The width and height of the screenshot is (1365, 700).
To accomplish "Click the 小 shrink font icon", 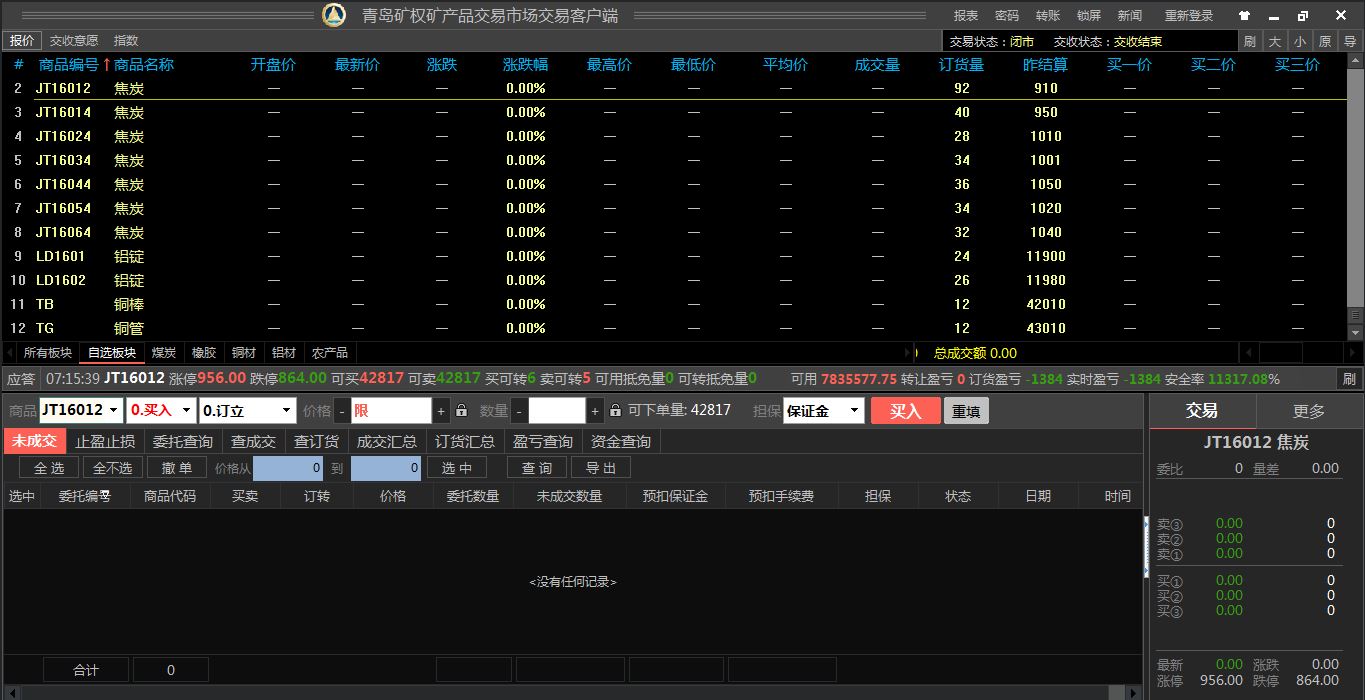I will (1299, 41).
